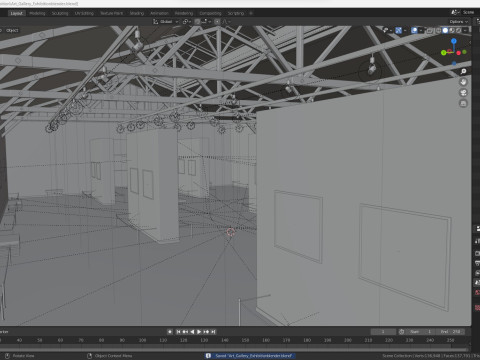
Task: Switch to the Layout workspace tab
Action: 16,13
